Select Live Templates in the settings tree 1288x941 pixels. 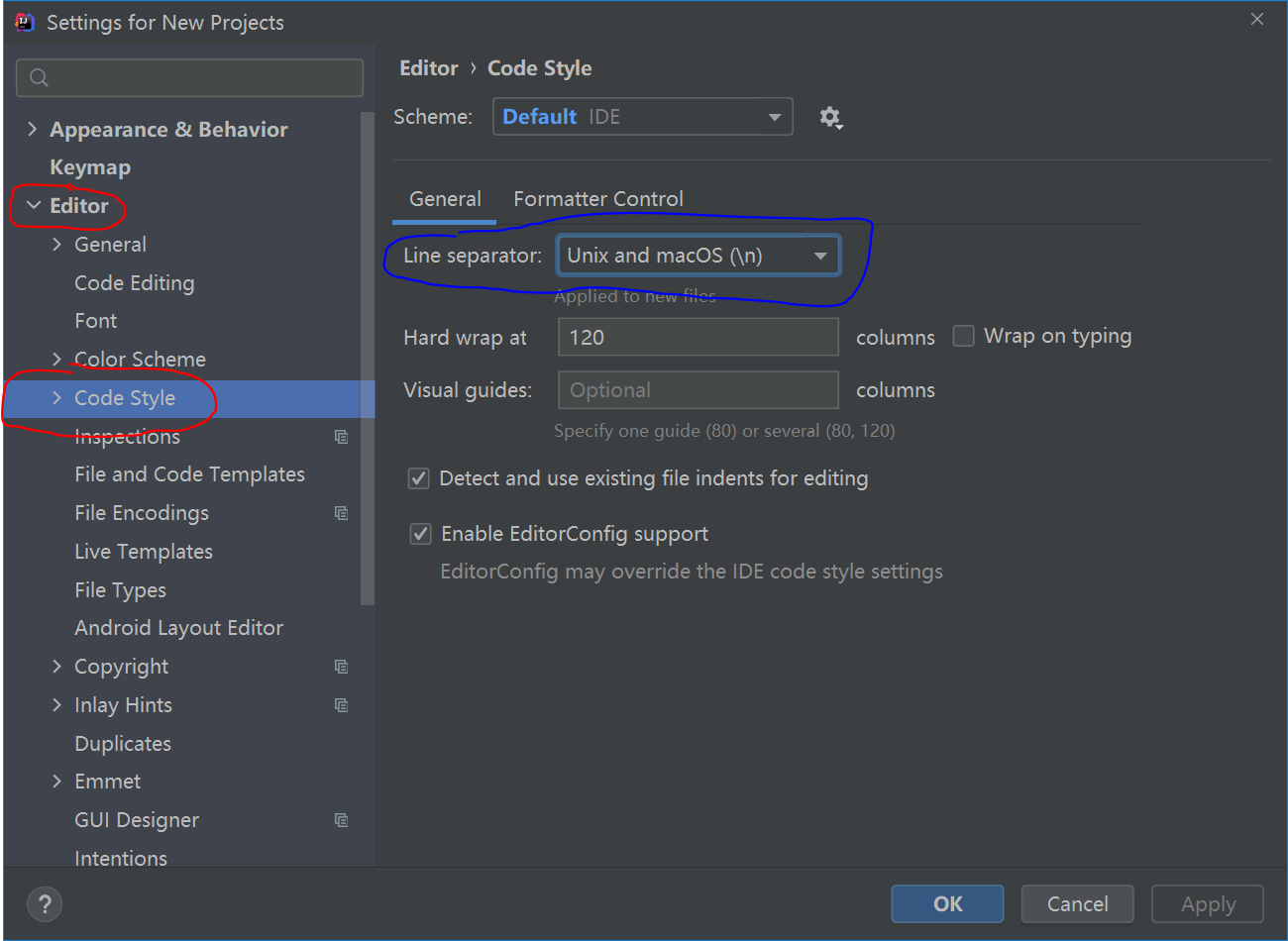tap(144, 552)
